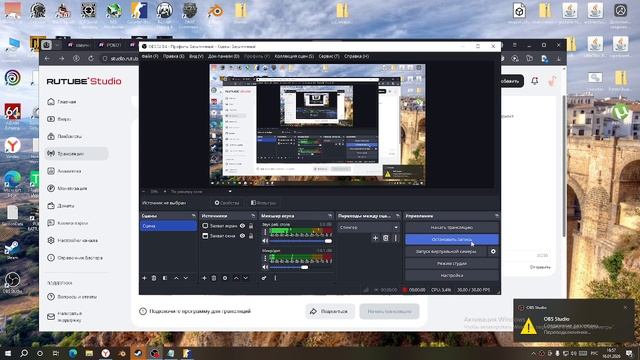The height and width of the screenshot is (360, 640).
Task: Go back in browser toolbar
Action: [47, 58]
